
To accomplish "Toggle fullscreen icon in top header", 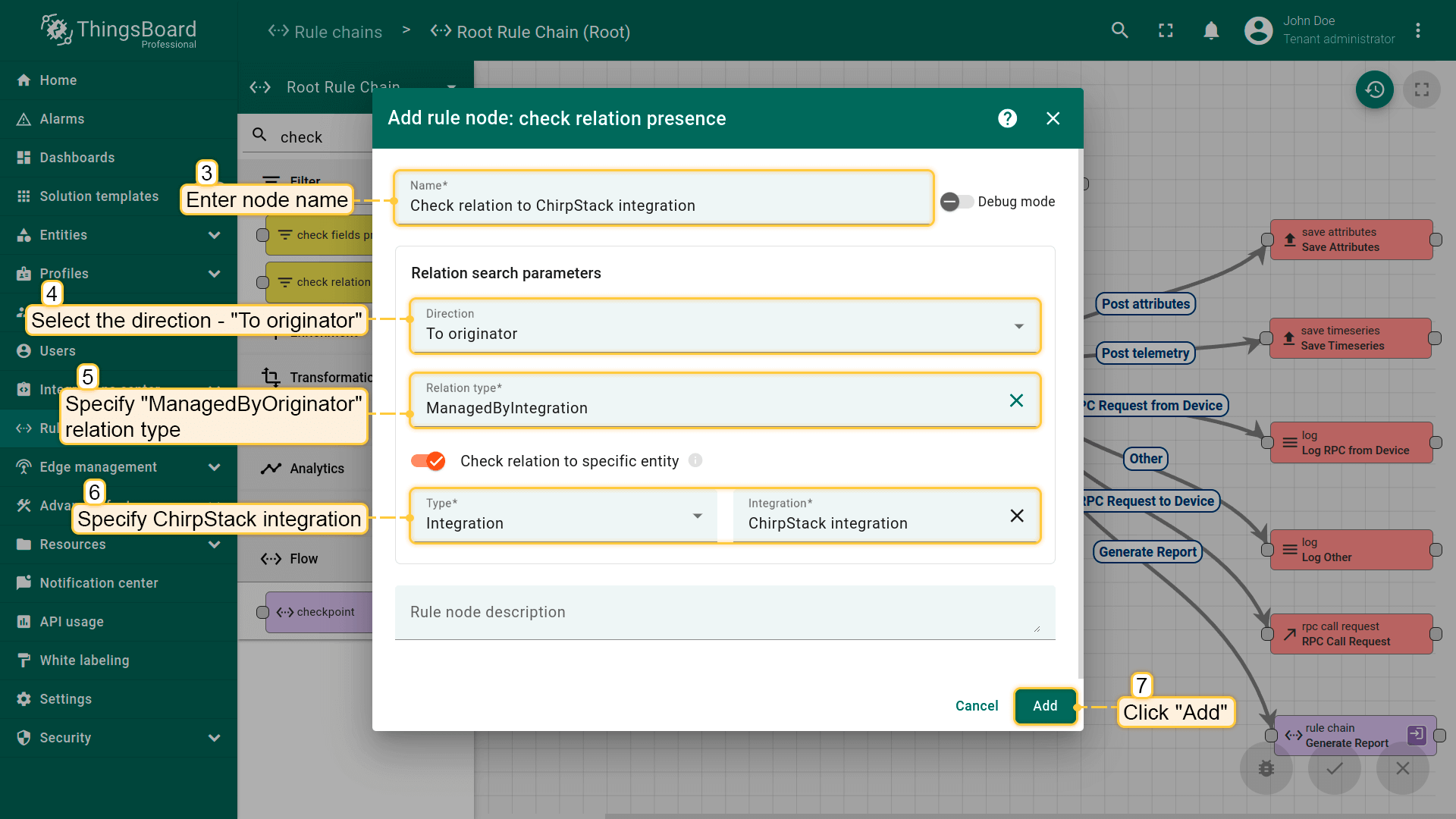I will coord(1166,30).
